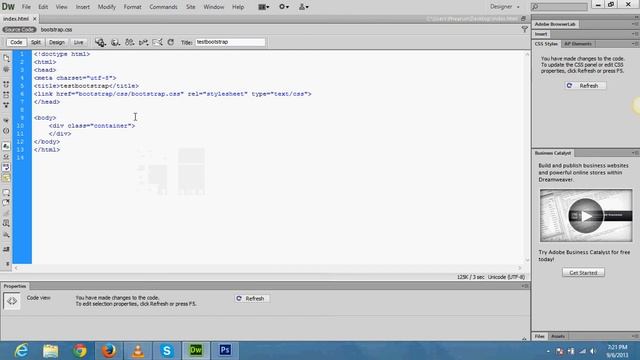640x360 pixels.
Task: Click Open Documents icon in coding toolbar
Action: coord(6,58)
